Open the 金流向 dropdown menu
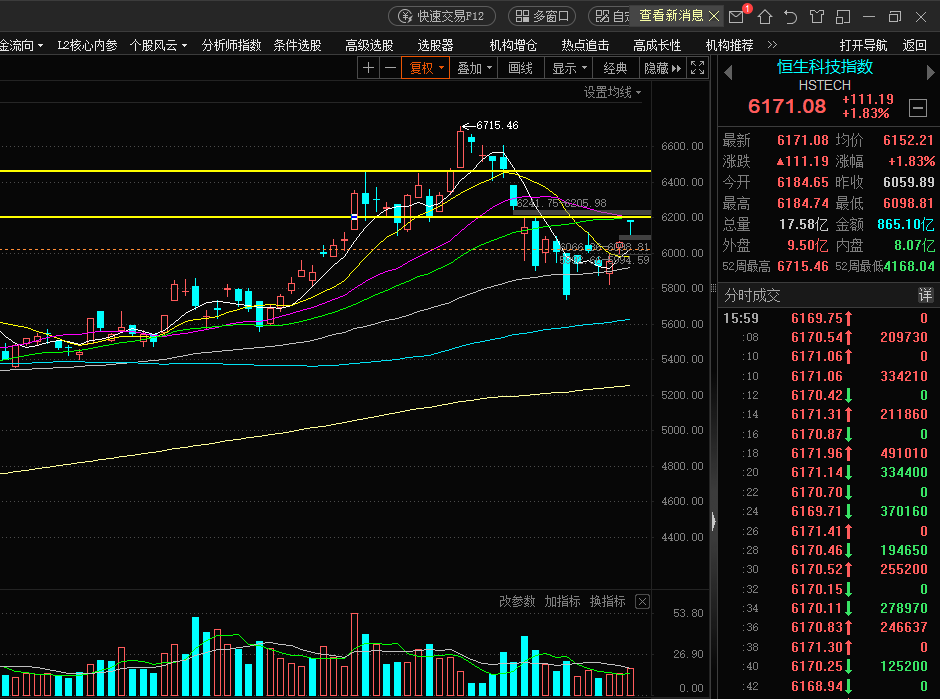 click(22, 46)
